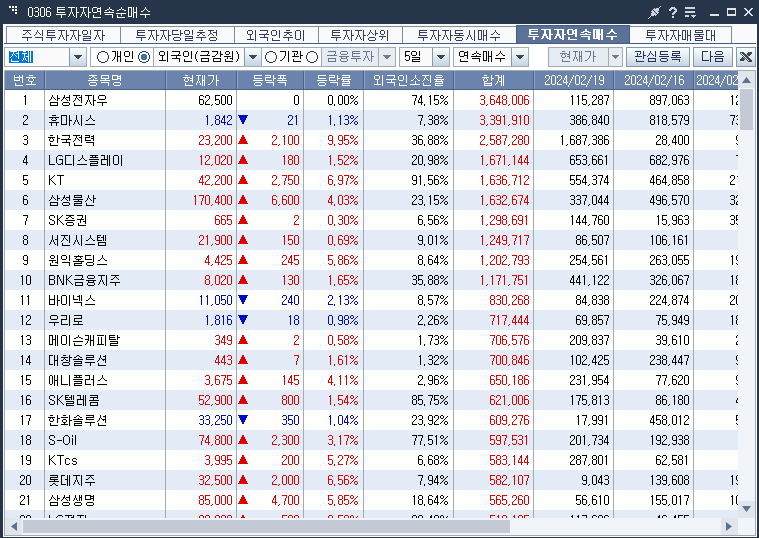This screenshot has width=759, height=538.
Task: Sort by the 등락률 column header
Action: [x=334, y=80]
